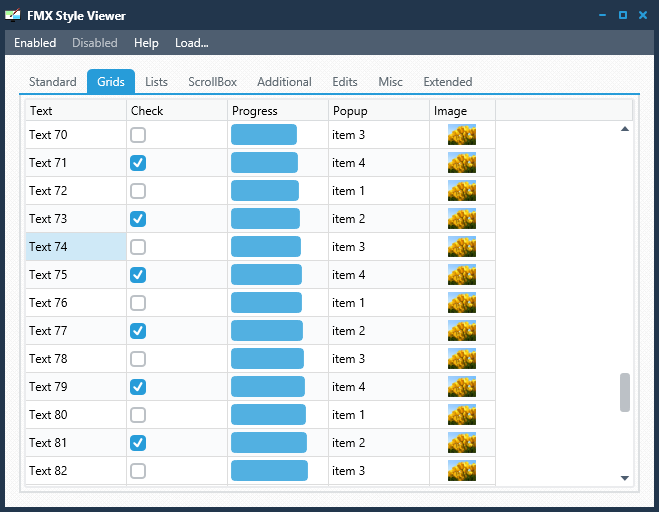Click the flower image in Text 82 row
Viewport: 659px width, 512px height.
pos(462,470)
